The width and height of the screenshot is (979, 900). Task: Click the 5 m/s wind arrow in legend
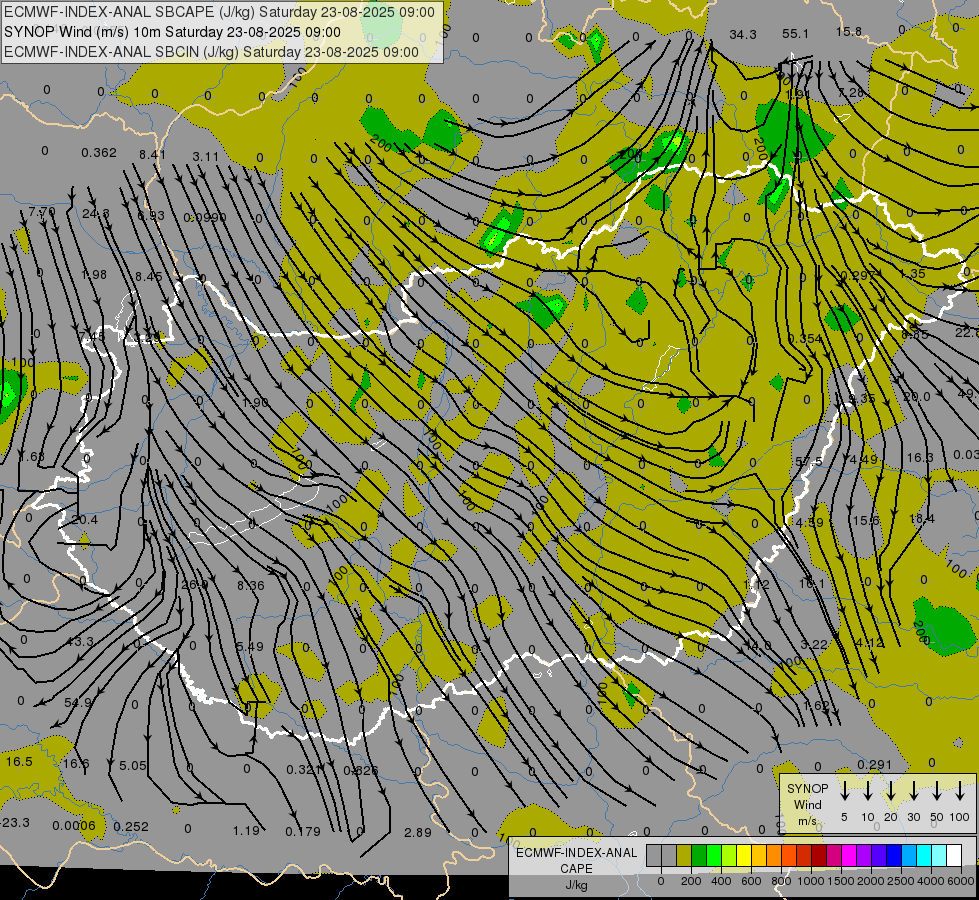tap(845, 791)
